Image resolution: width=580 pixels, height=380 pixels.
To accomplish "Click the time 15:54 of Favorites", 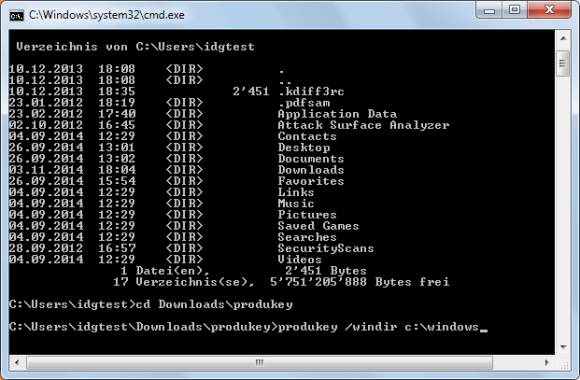I will (117, 181).
